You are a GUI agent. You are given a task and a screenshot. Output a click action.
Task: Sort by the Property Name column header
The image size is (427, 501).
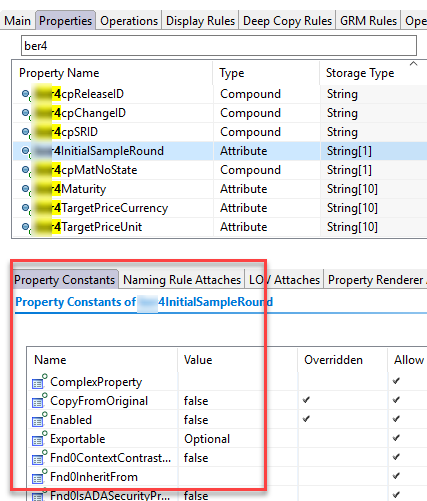(59, 73)
